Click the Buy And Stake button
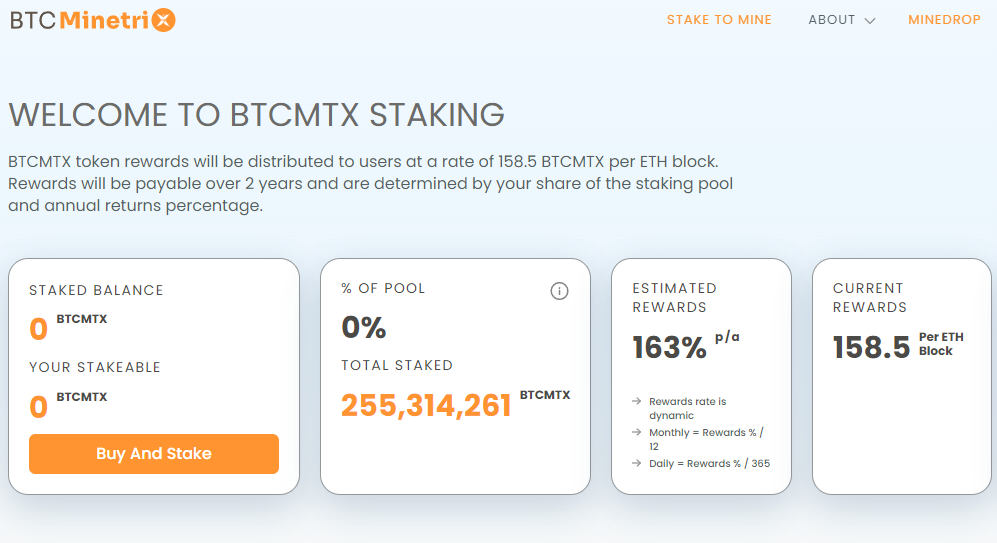Viewport: 997px width, 543px height. coord(154,454)
